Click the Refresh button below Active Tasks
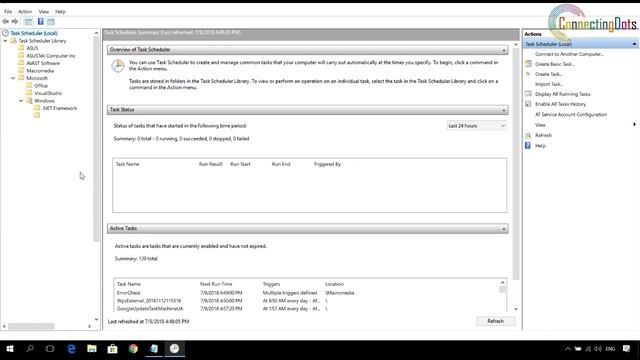Viewport: 640px width, 360px height. click(496, 321)
